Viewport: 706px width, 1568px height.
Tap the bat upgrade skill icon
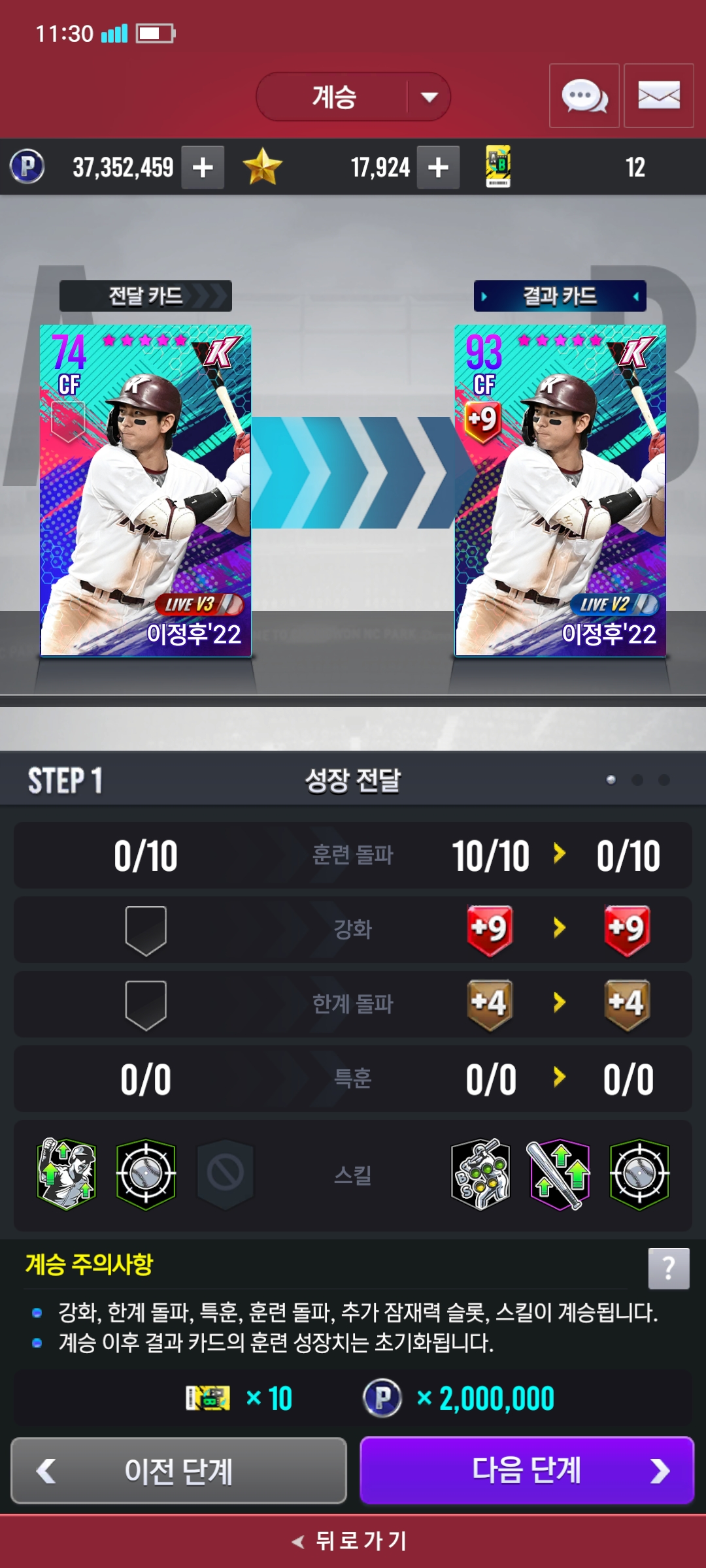tap(559, 1175)
